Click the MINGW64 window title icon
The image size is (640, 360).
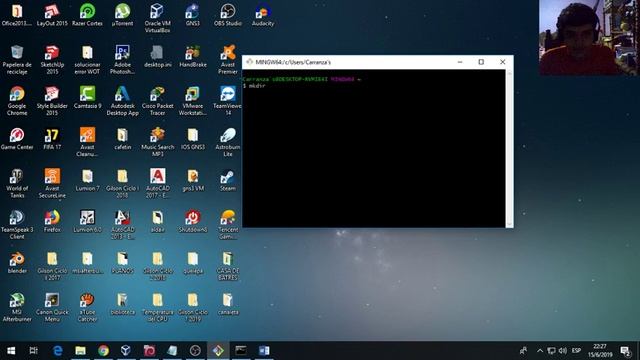pyautogui.click(x=249, y=62)
